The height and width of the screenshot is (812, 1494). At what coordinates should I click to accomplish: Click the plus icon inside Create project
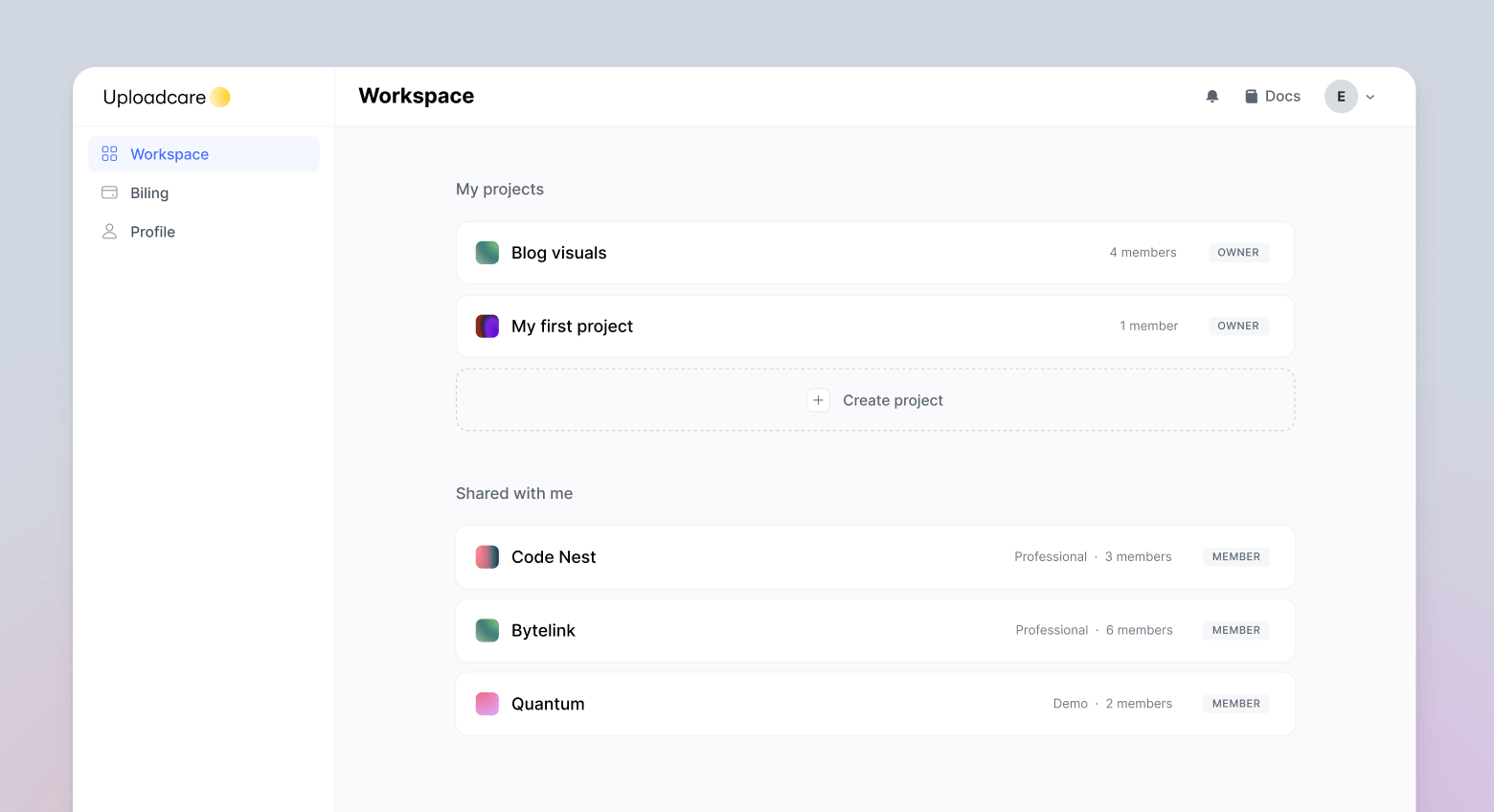[818, 399]
